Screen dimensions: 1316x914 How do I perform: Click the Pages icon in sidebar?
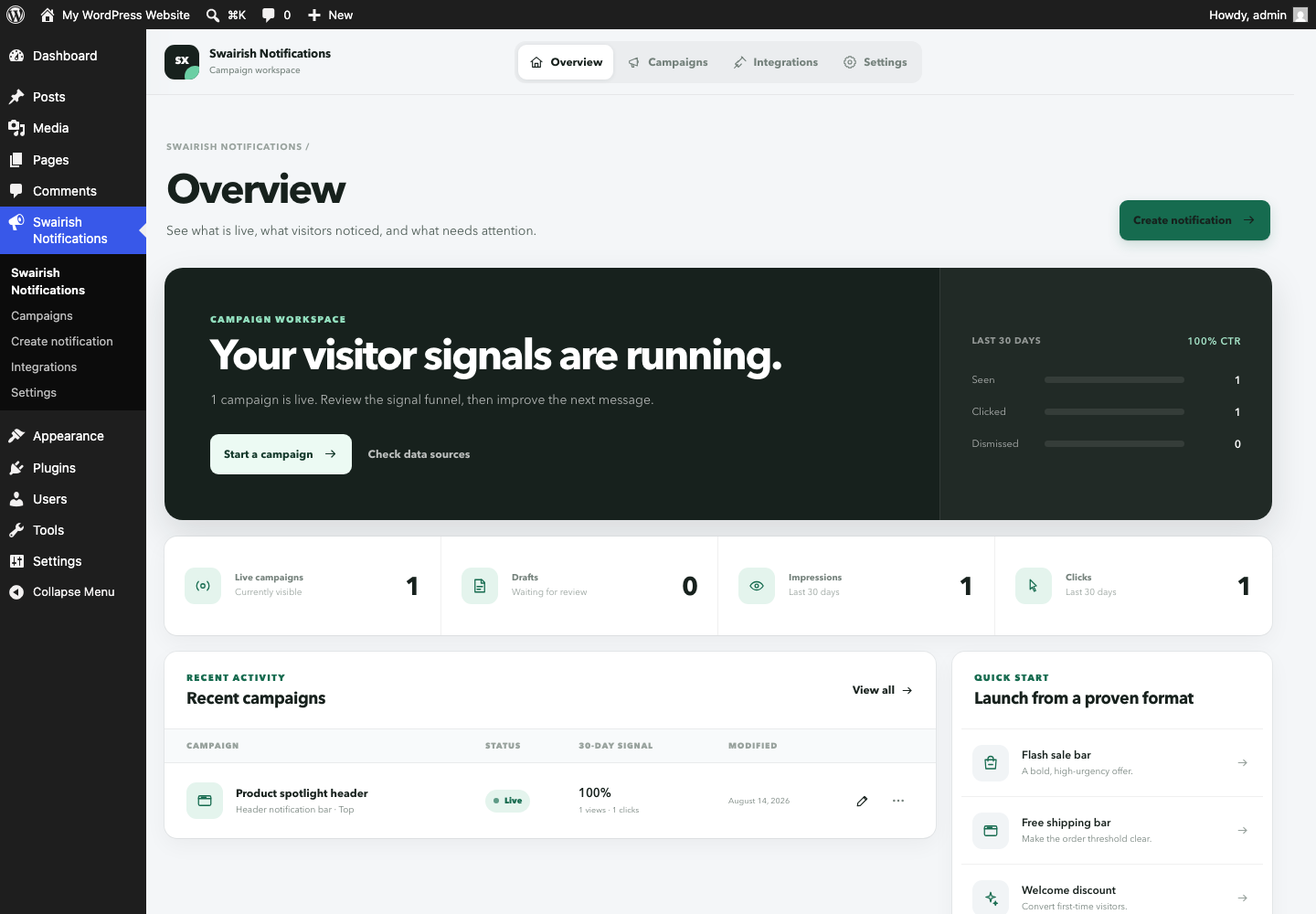[x=16, y=160]
